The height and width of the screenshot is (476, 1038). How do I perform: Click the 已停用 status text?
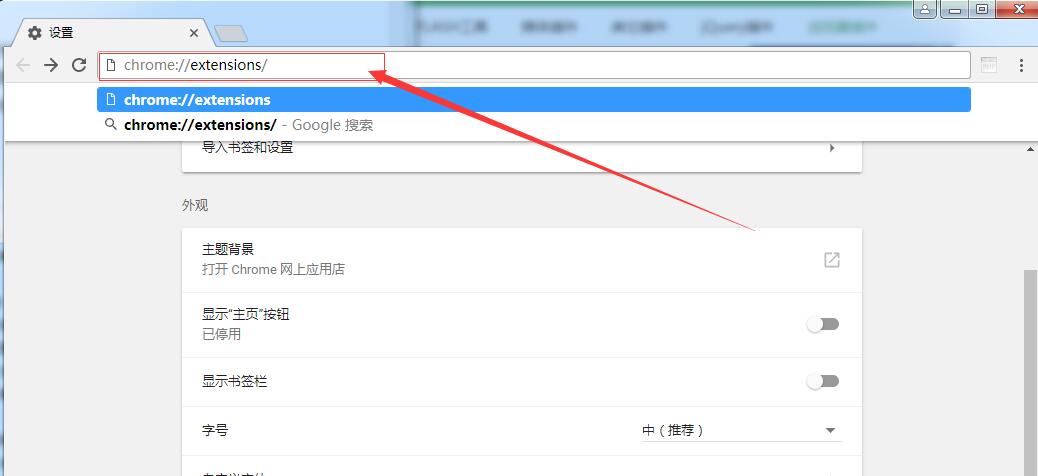pos(221,334)
